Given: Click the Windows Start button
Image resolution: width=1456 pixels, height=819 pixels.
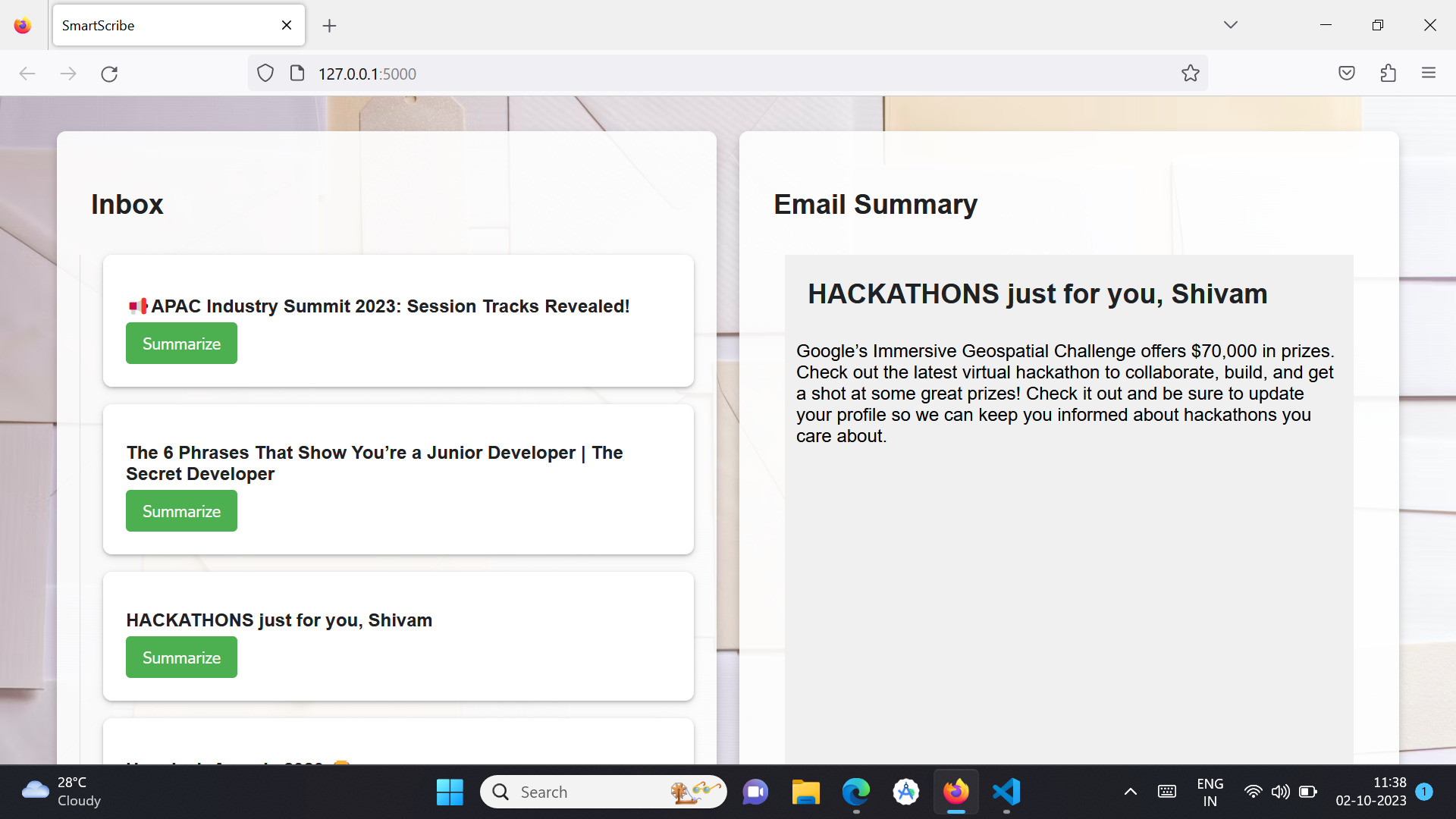Looking at the screenshot, I should 450,792.
